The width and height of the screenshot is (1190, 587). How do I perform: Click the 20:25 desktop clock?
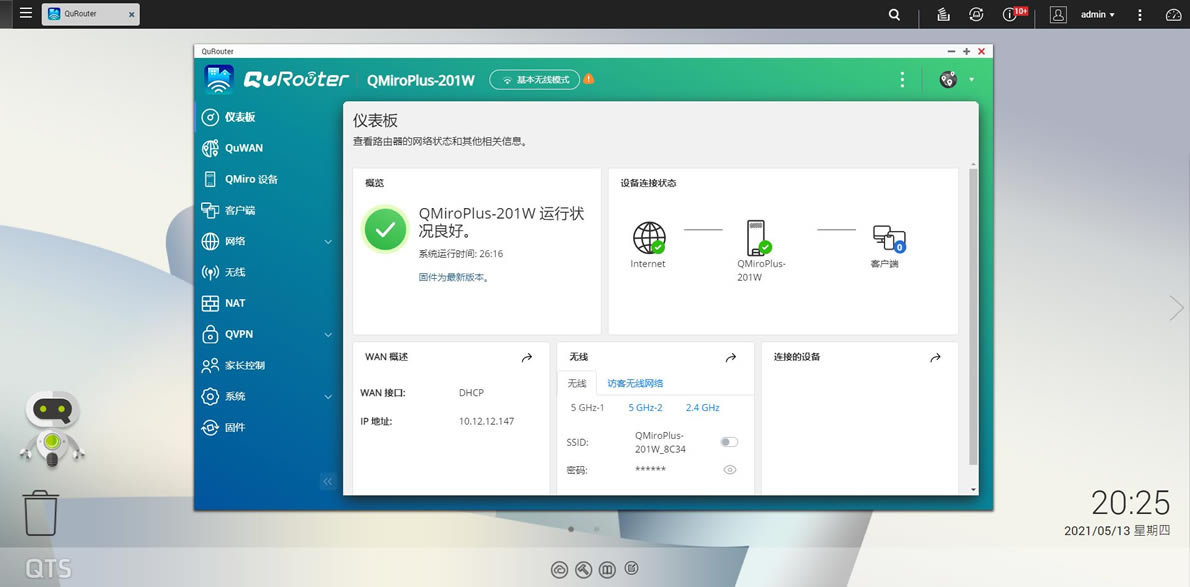tap(1131, 503)
